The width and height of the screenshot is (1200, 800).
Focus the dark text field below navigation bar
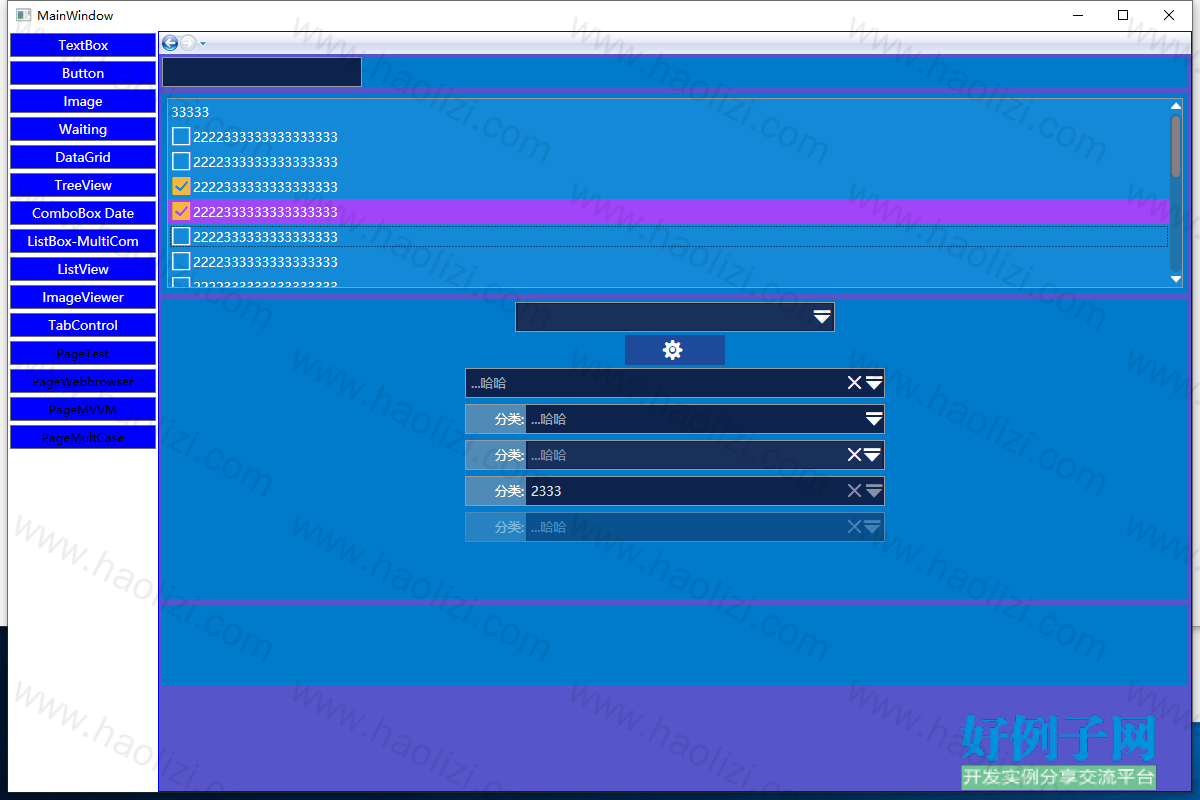tap(261, 72)
